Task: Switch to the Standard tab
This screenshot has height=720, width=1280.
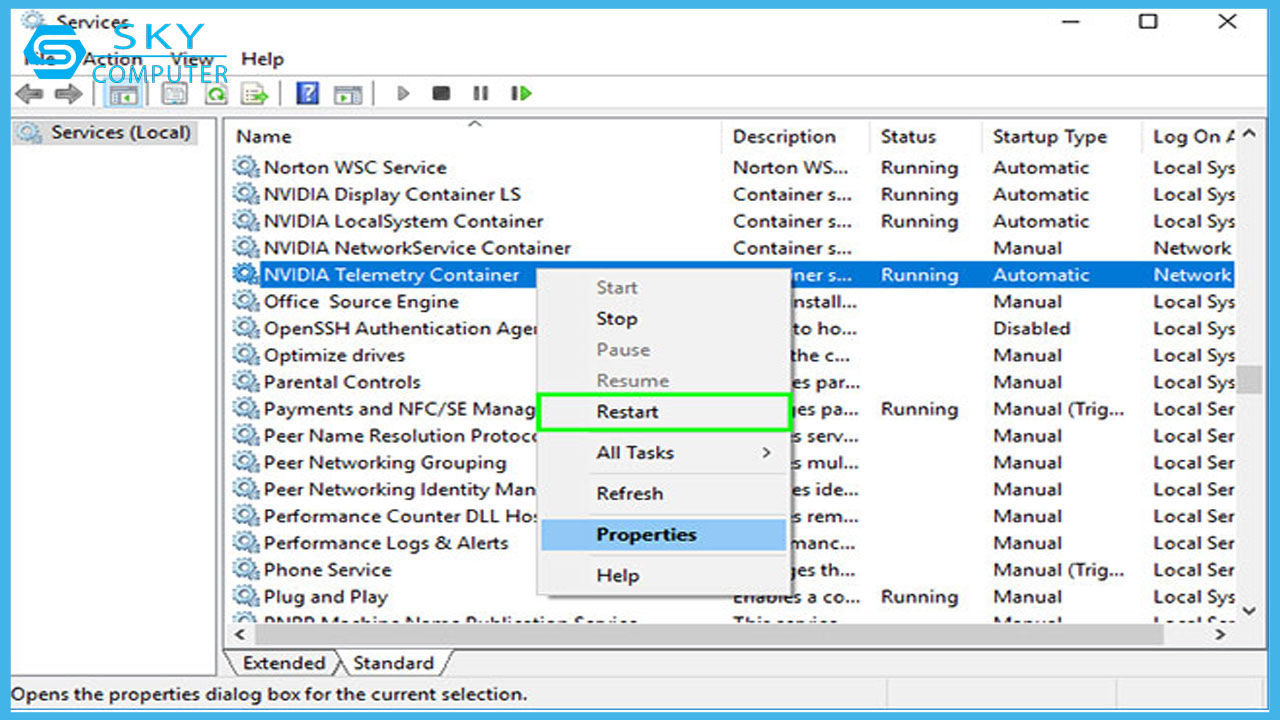Action: (392, 663)
